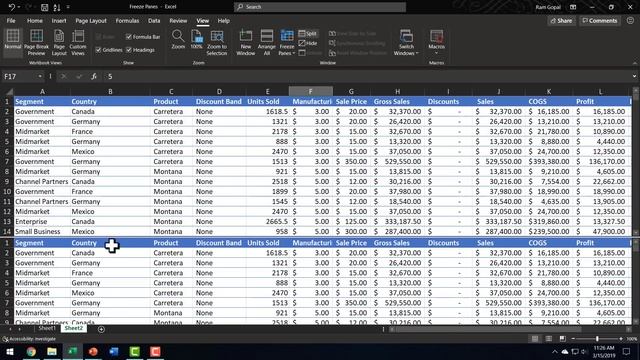Click the feedback smiley icon
This screenshot has width=640, height=360.
pyautogui.click(x=630, y=20)
